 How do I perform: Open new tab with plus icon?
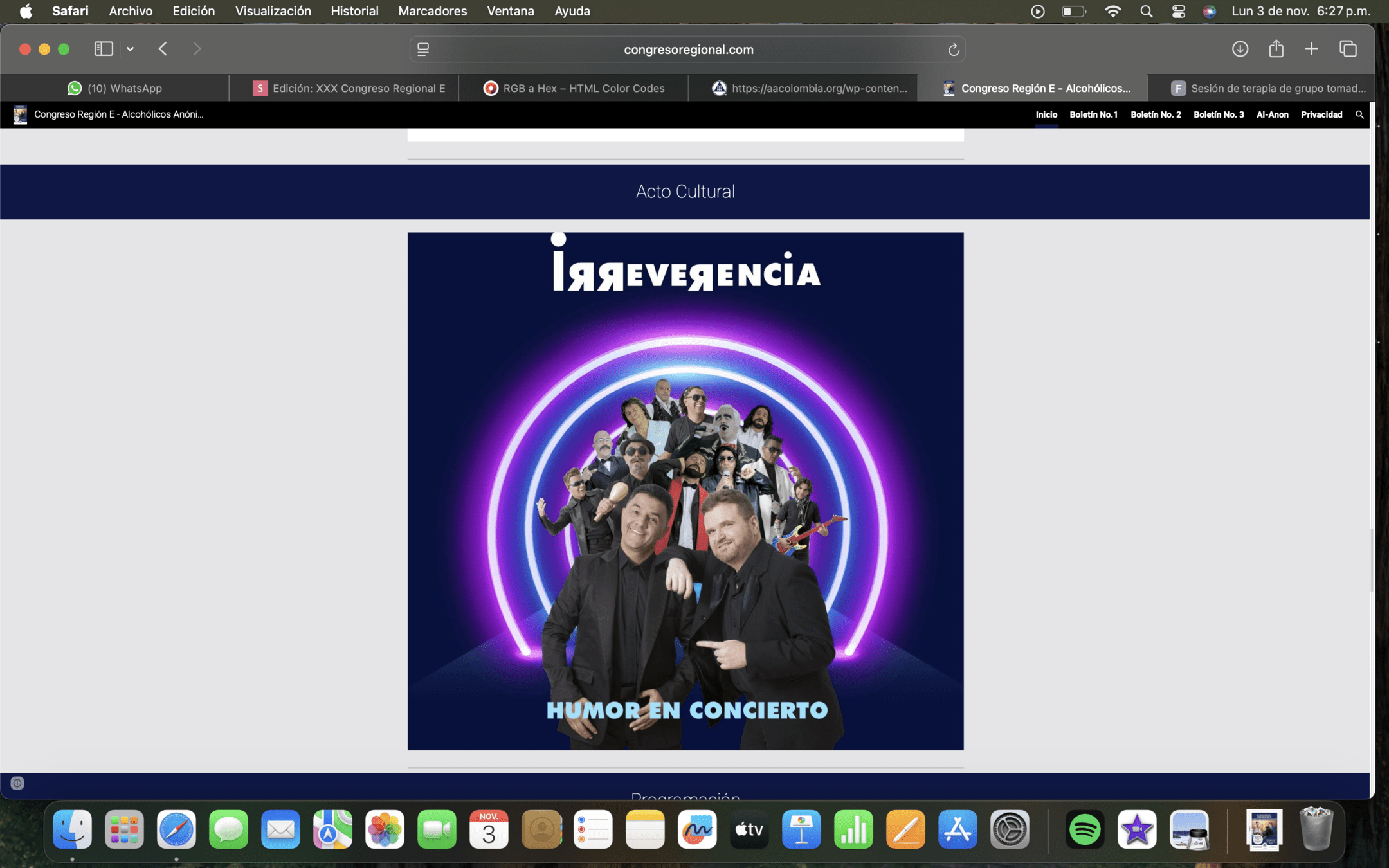pos(1311,49)
